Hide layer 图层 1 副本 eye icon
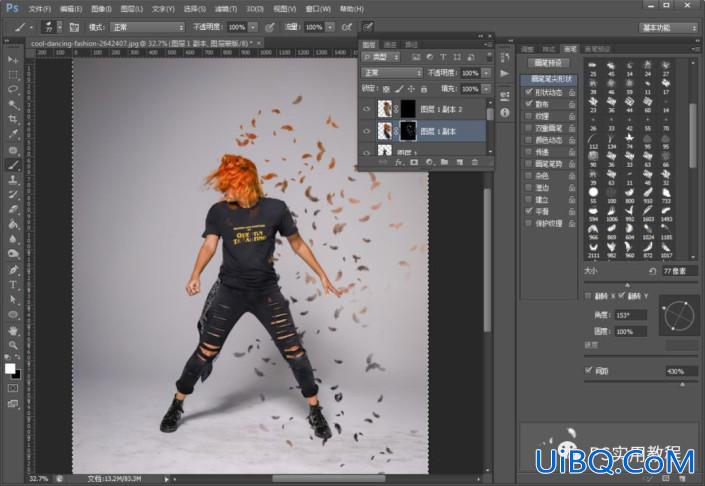Screen dimensions: 705x486 (x=366, y=131)
